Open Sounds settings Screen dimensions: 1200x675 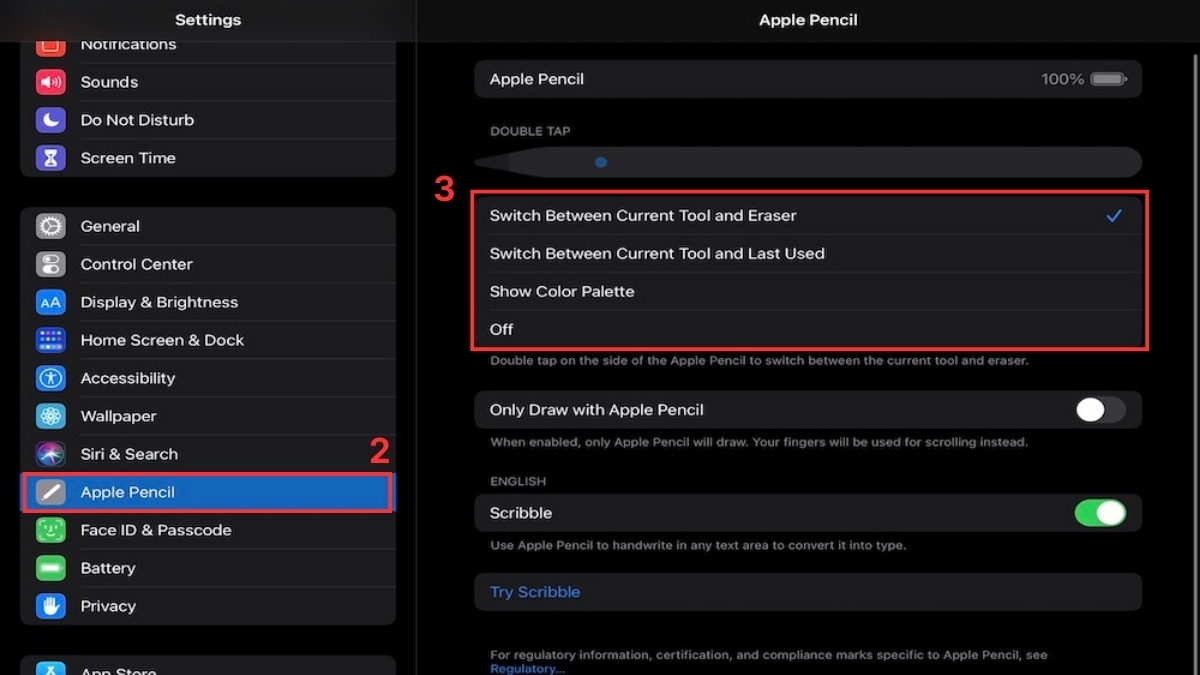click(208, 82)
